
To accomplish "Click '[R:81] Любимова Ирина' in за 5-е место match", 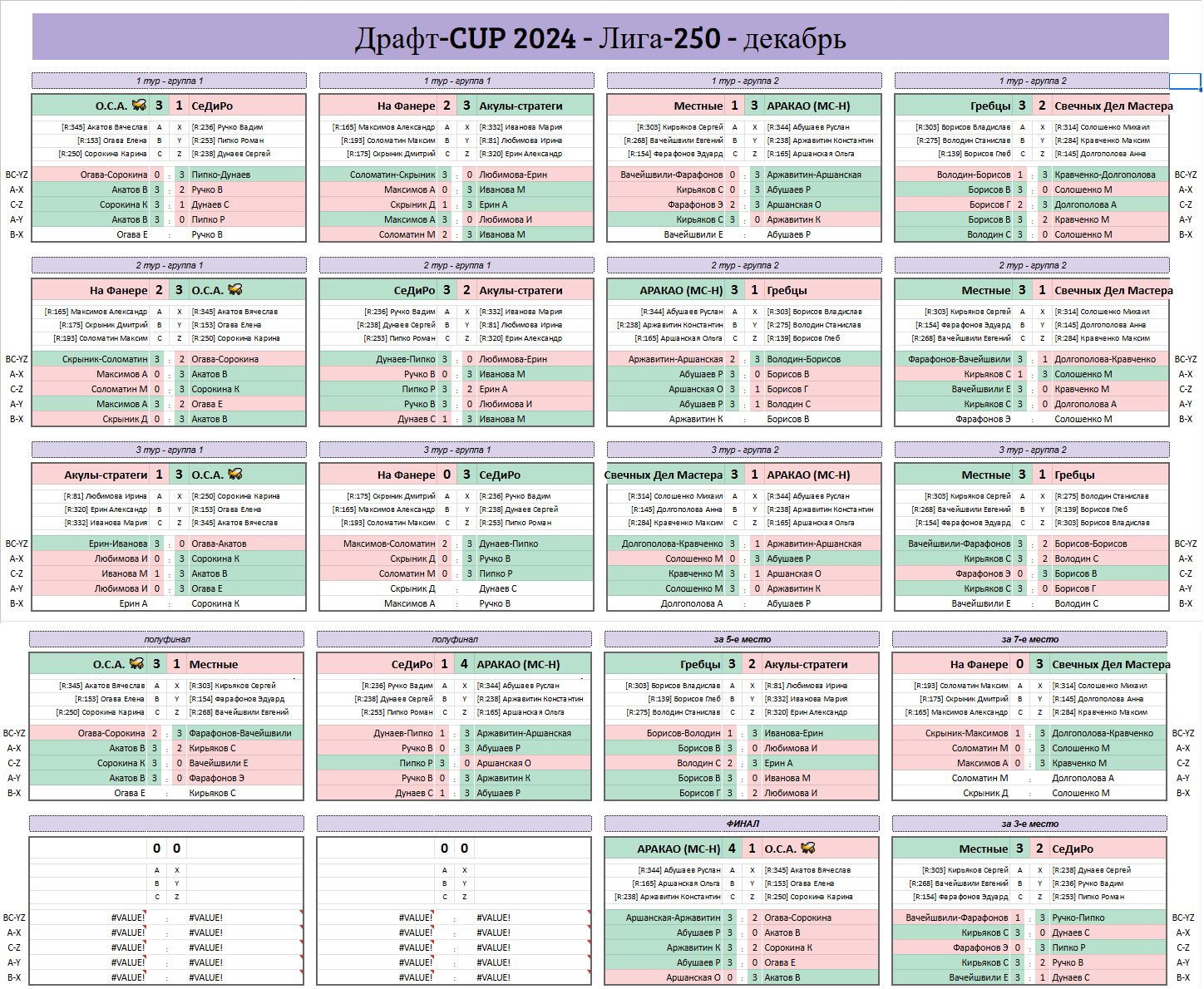I will (x=804, y=686).
